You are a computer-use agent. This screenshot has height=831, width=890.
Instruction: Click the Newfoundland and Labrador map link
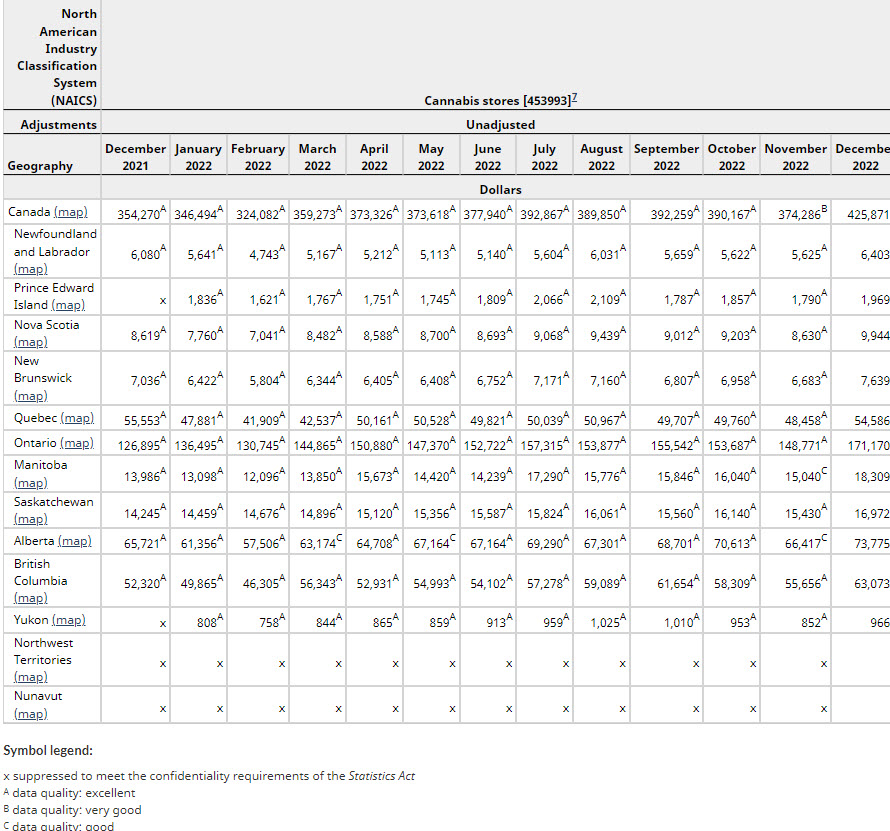31,269
